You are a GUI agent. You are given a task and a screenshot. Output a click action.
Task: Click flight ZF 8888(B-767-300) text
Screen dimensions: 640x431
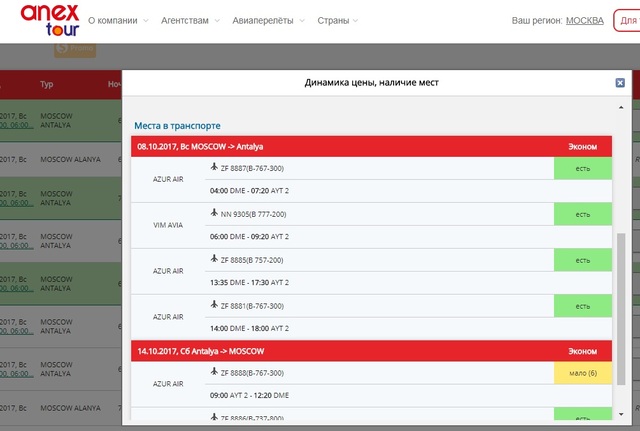252,373
